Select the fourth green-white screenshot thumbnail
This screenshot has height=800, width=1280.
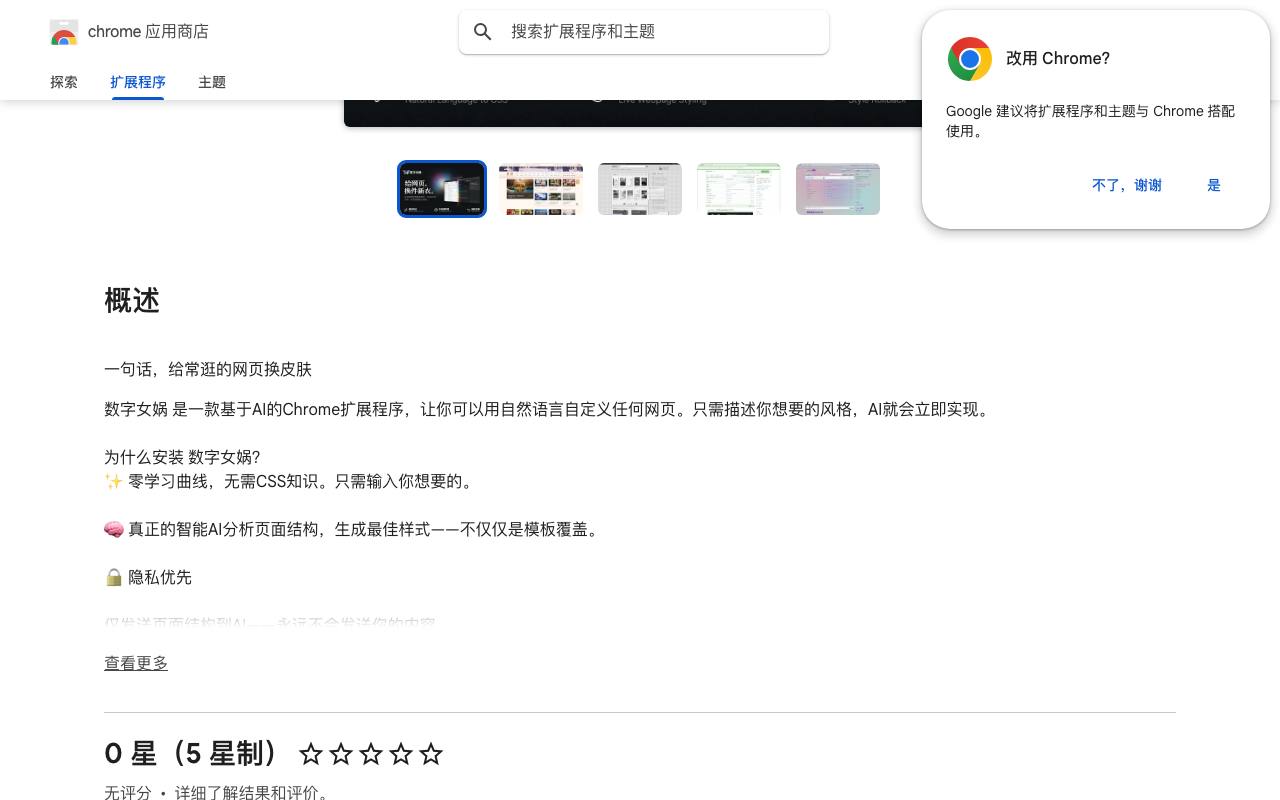coord(739,189)
